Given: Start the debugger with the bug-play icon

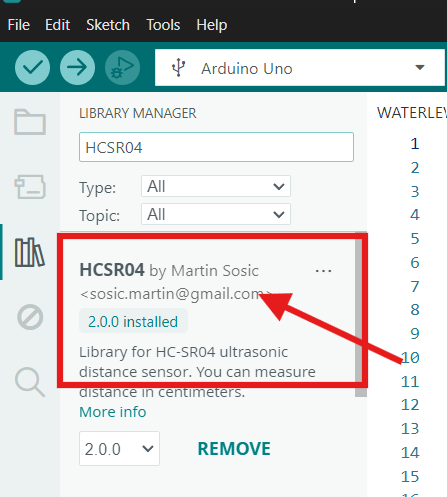Looking at the screenshot, I should click(122, 67).
